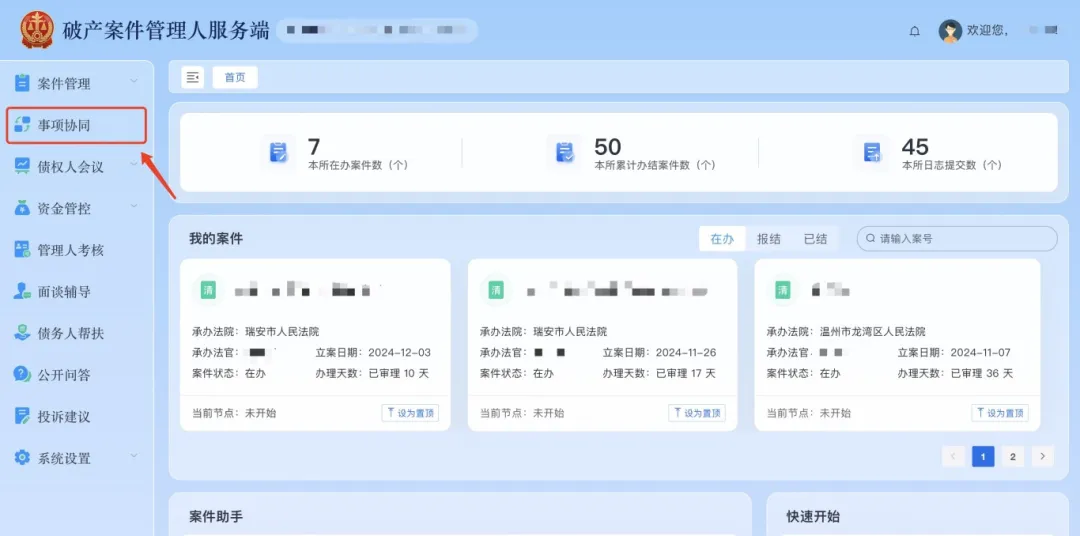Screen dimensions: 1080x536
Task: Click the 案件管理 clipboard icon
Action: pos(23,83)
